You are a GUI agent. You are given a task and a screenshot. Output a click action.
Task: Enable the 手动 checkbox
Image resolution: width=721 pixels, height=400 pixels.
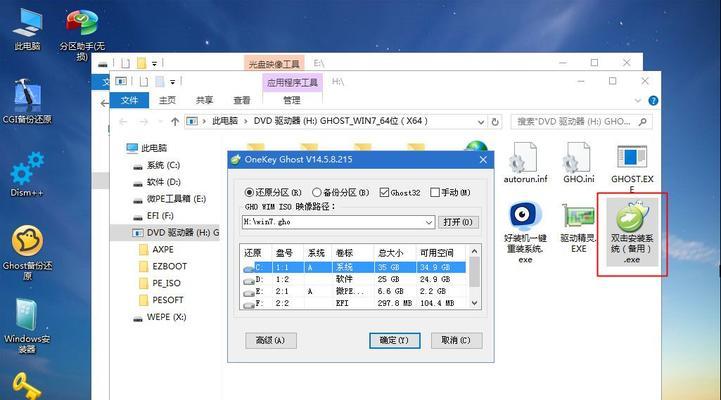(x=450, y=192)
